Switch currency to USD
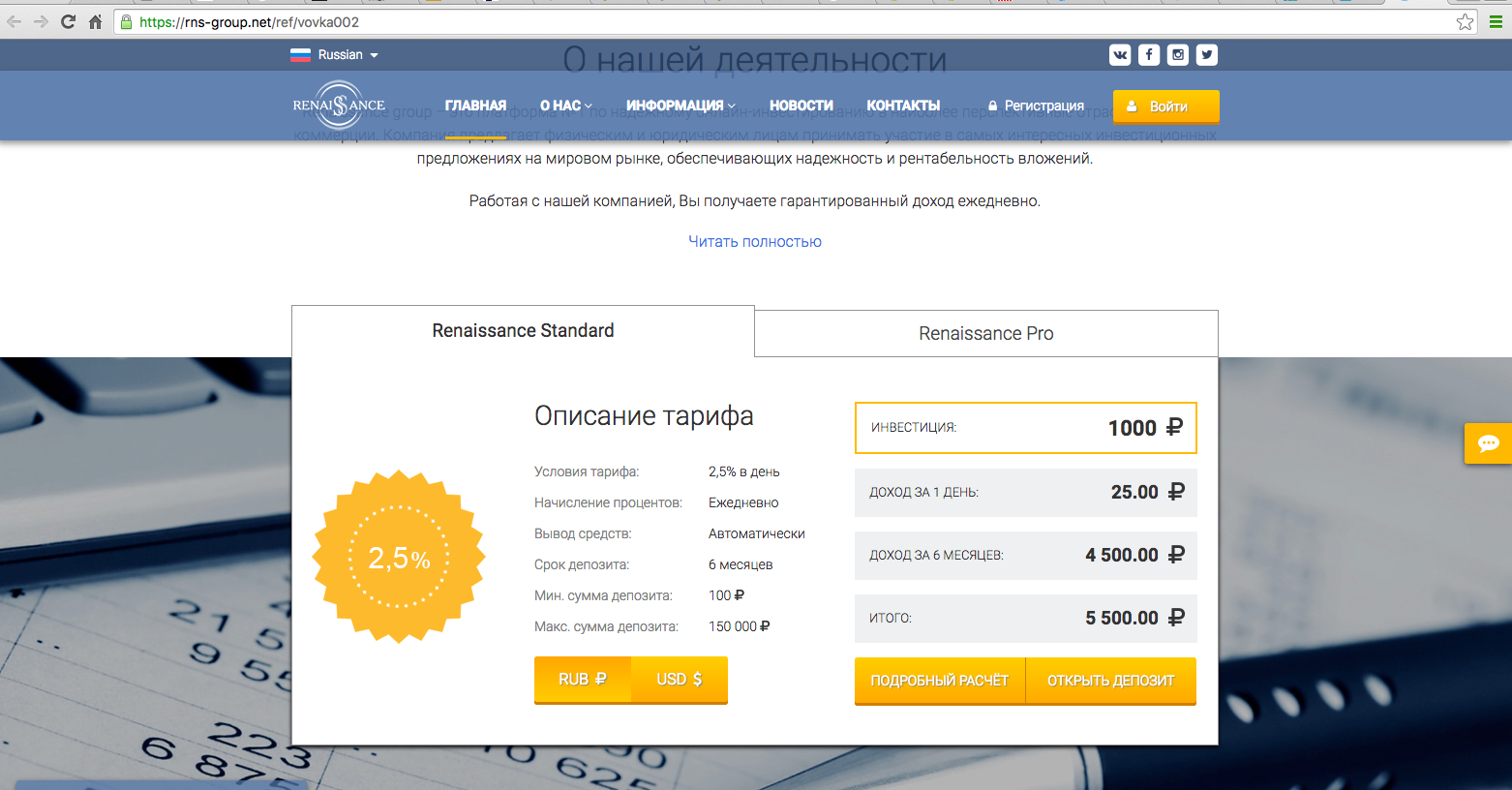The image size is (1512, 790). 679,680
